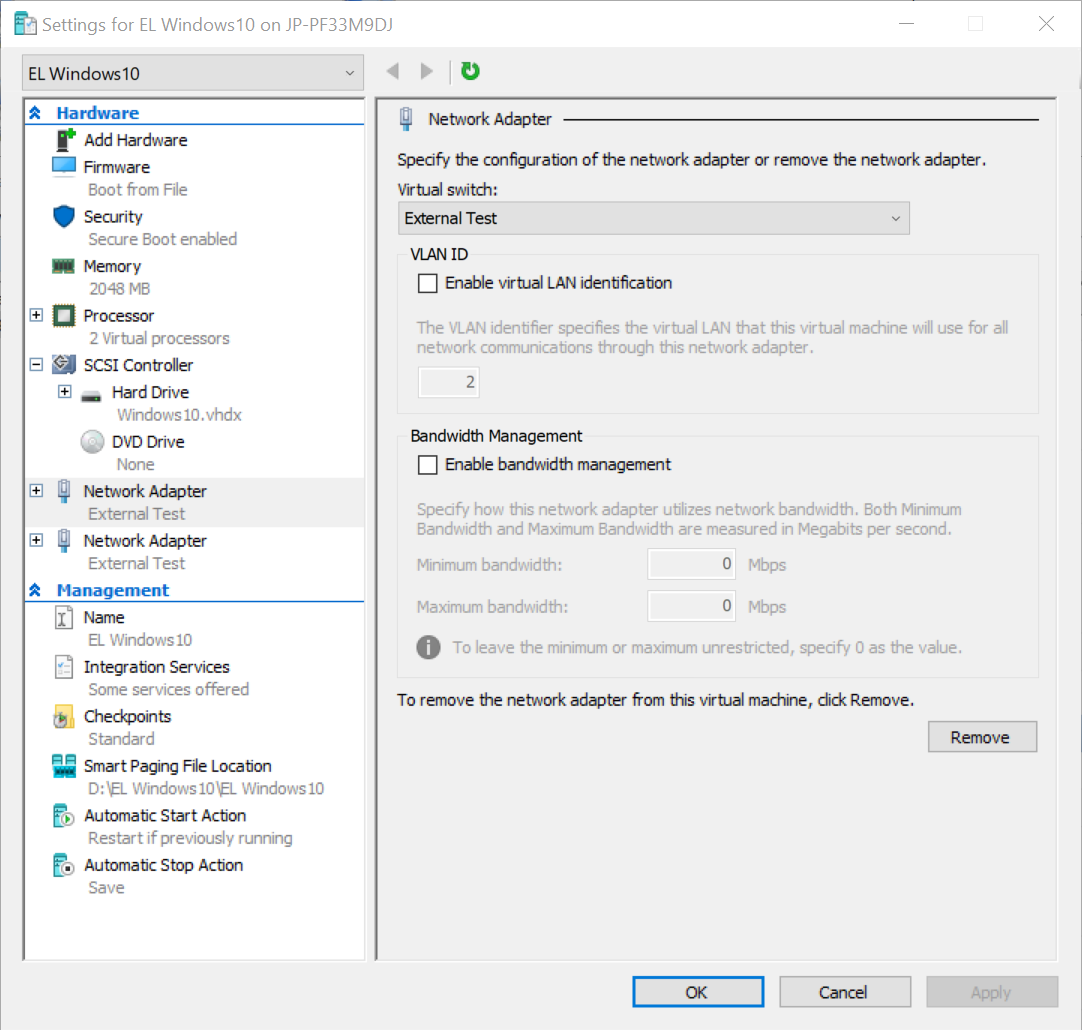The width and height of the screenshot is (1082, 1030).
Task: Click the VLAN ID number field
Action: [449, 382]
